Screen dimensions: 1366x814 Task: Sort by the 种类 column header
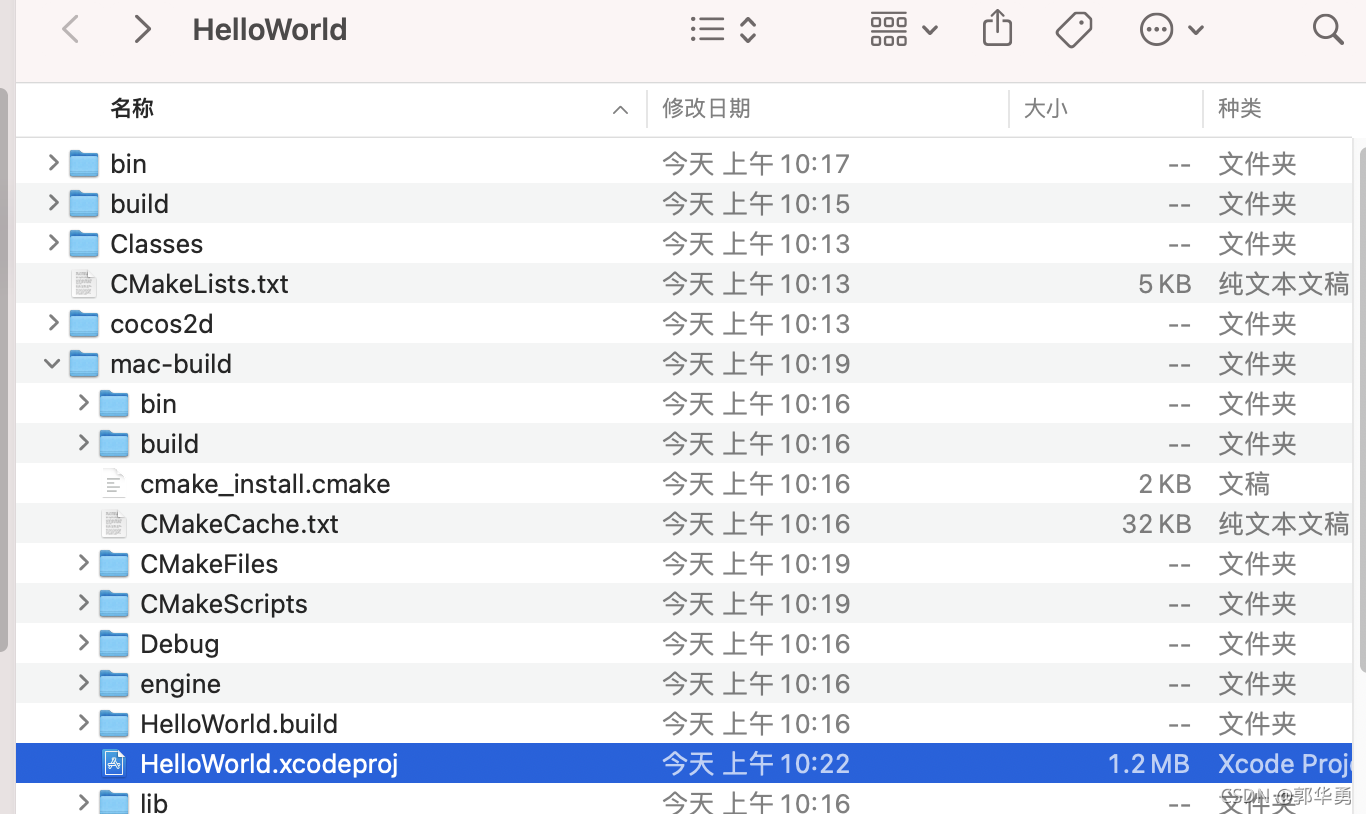tap(1240, 108)
